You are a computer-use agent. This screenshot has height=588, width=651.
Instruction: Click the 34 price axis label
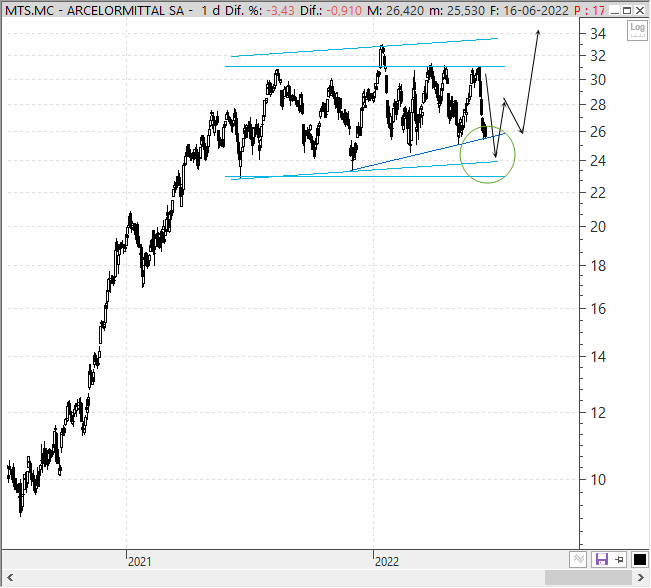tap(598, 34)
